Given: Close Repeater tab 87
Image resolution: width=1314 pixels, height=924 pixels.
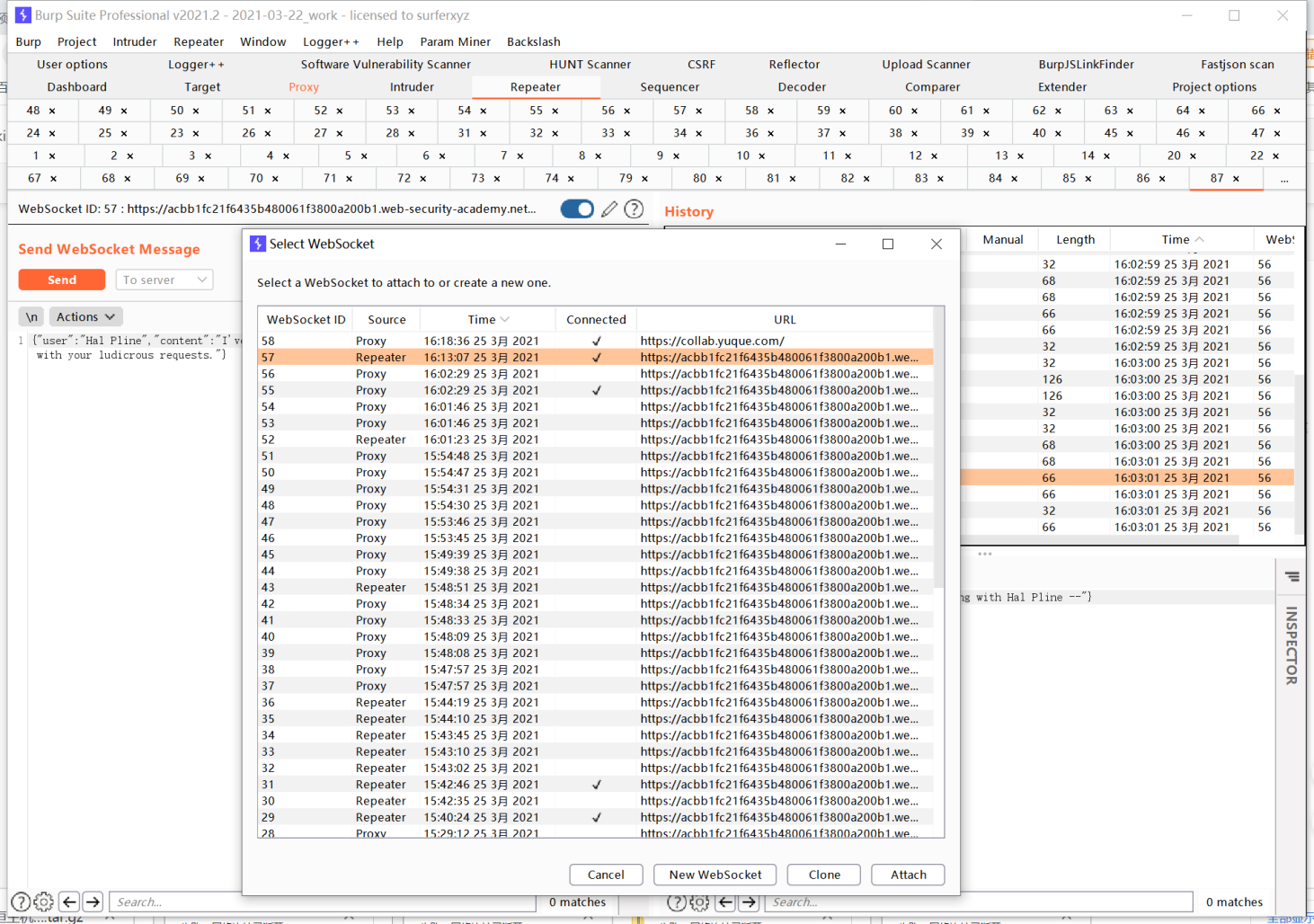Looking at the screenshot, I should click(x=1236, y=179).
